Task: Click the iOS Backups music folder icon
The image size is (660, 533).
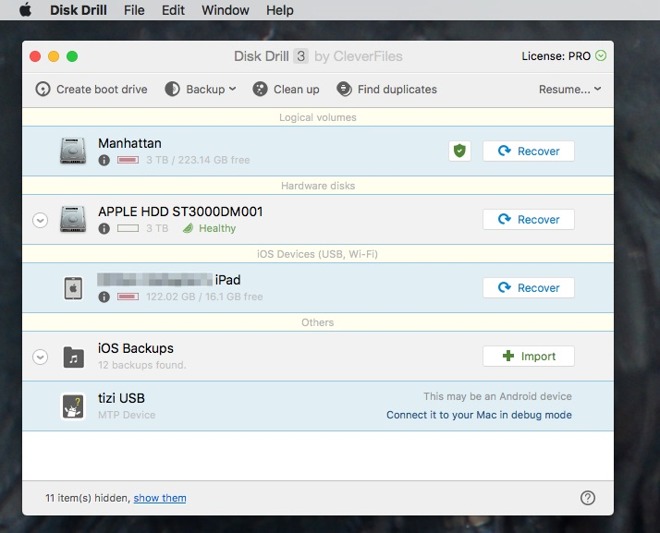Action: point(74,357)
